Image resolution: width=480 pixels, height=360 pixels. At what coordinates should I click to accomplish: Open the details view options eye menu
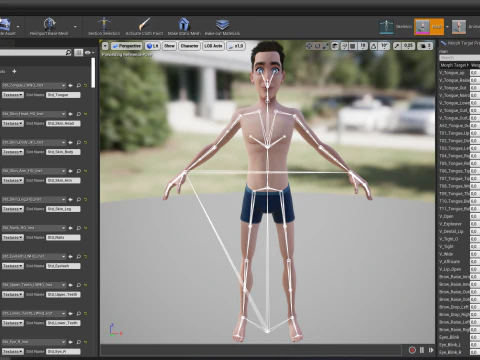pyautogui.click(x=89, y=53)
